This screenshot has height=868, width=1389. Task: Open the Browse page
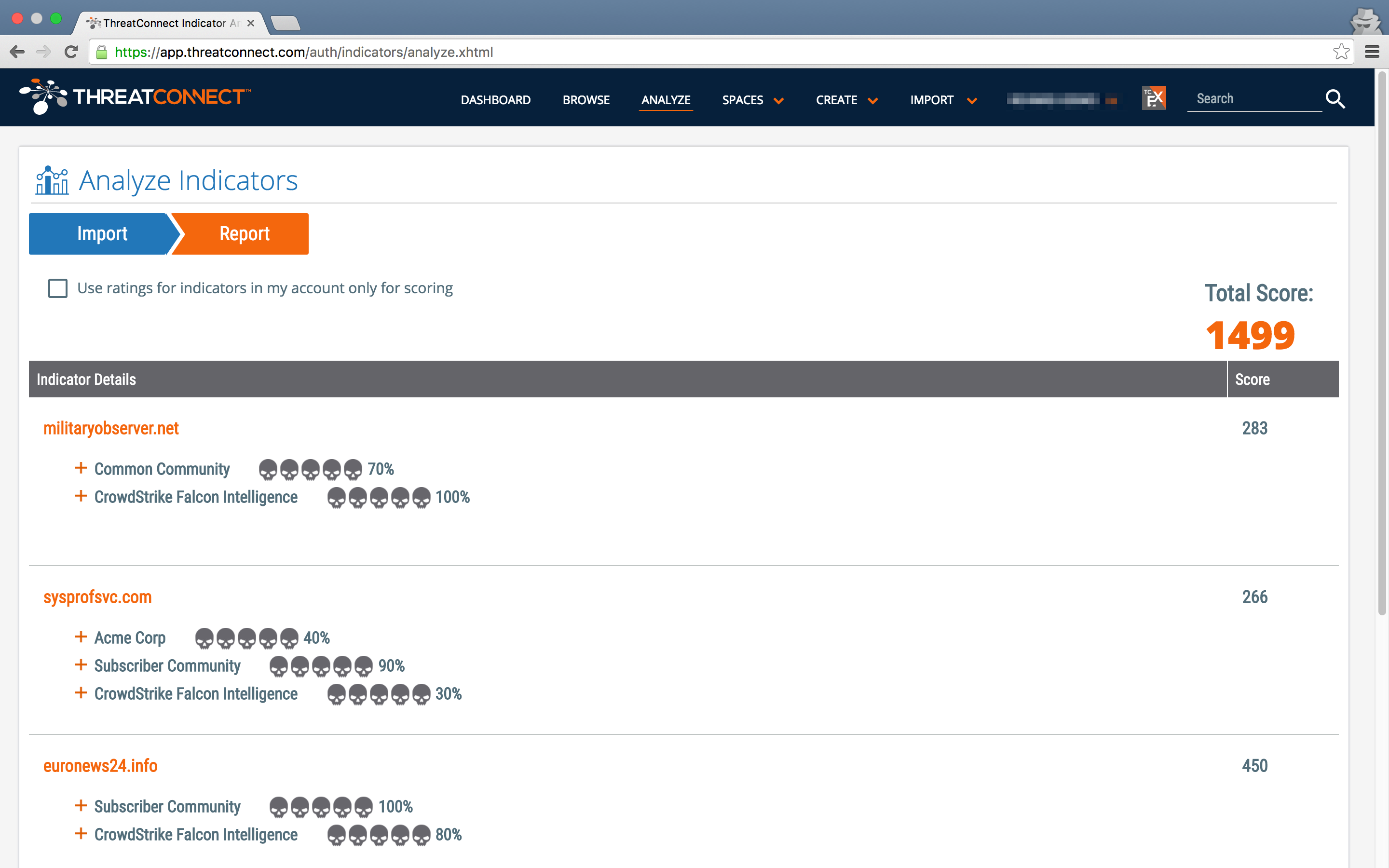pyautogui.click(x=586, y=100)
